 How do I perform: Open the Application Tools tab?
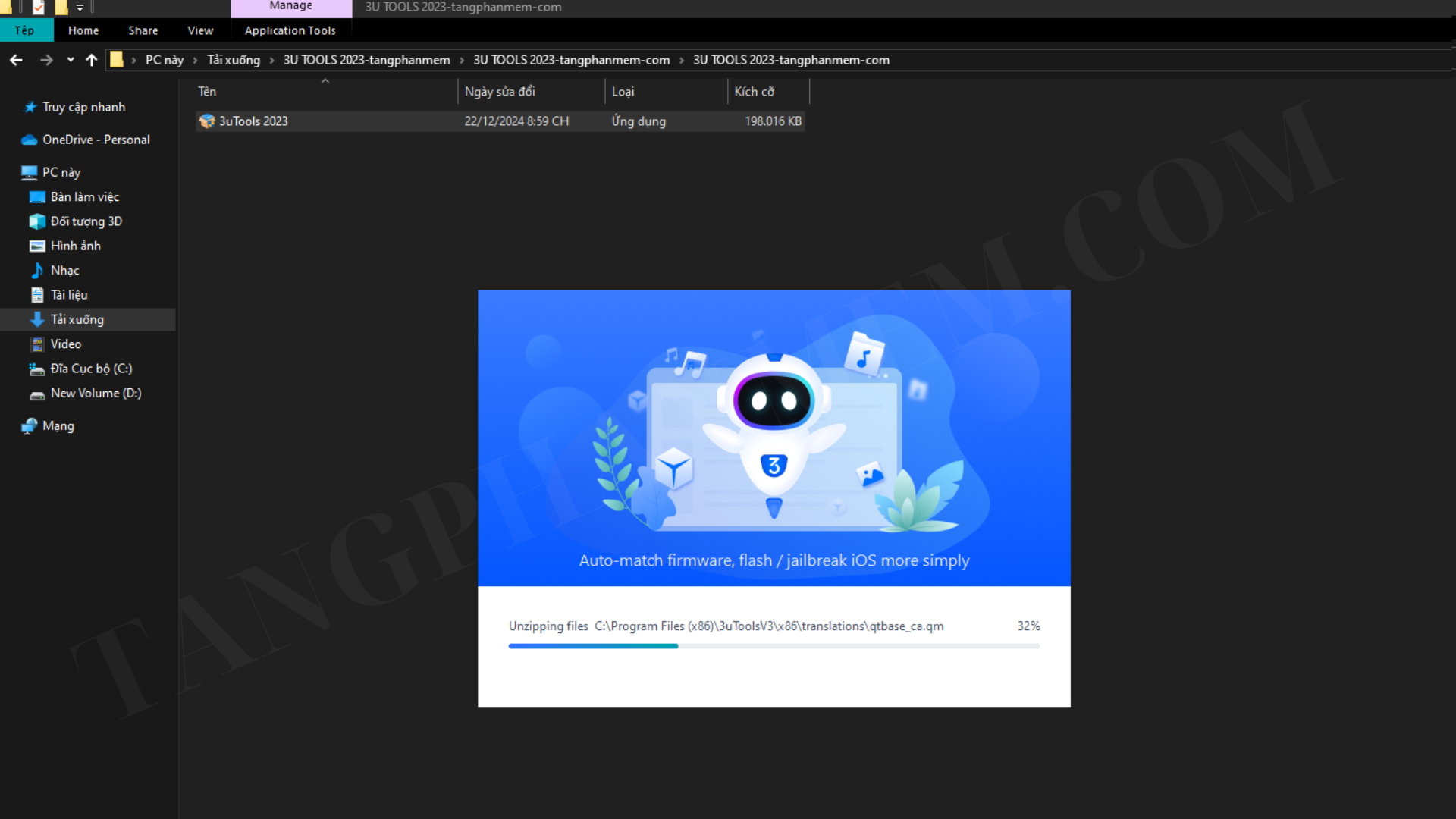[290, 30]
